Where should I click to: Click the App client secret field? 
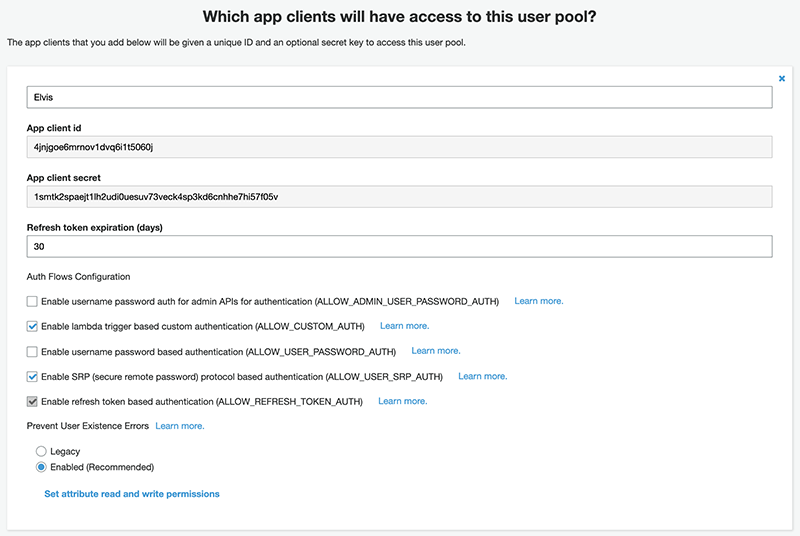tap(399, 197)
